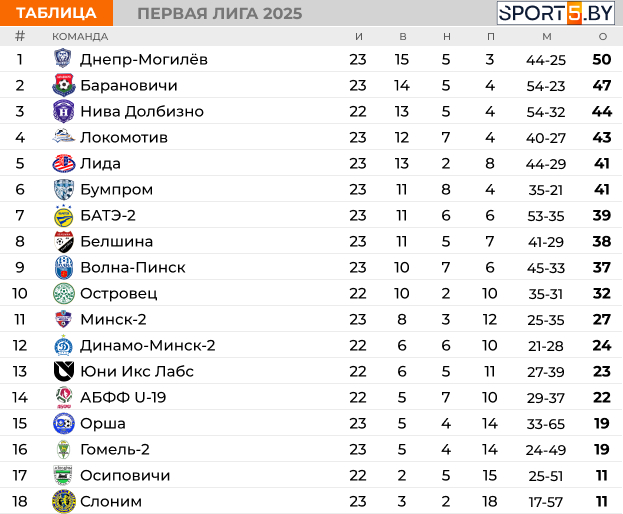The height and width of the screenshot is (514, 623).
Task: Click the Юни Икс Лабс black logo
Action: (64, 371)
